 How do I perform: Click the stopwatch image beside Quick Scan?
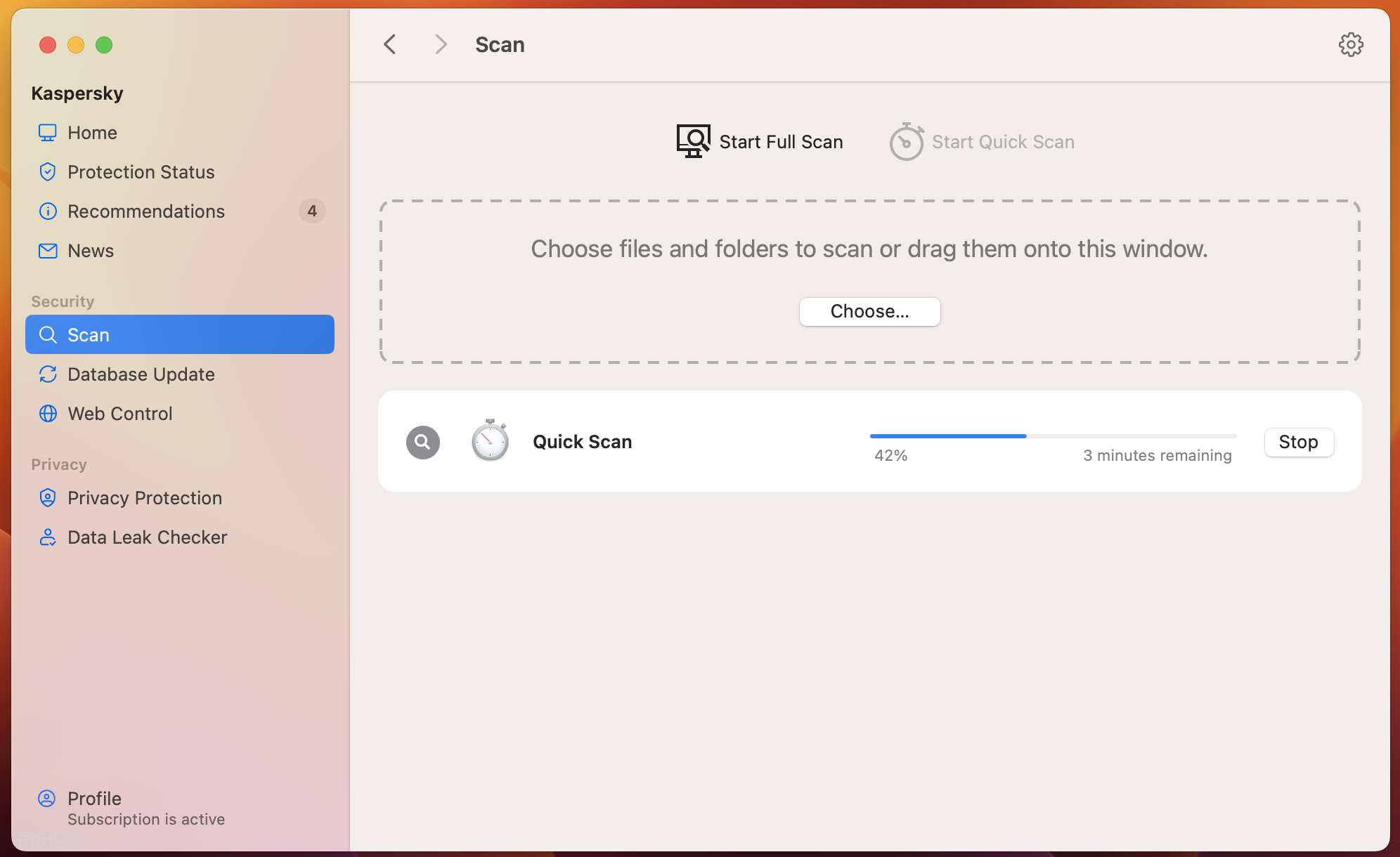click(x=490, y=440)
